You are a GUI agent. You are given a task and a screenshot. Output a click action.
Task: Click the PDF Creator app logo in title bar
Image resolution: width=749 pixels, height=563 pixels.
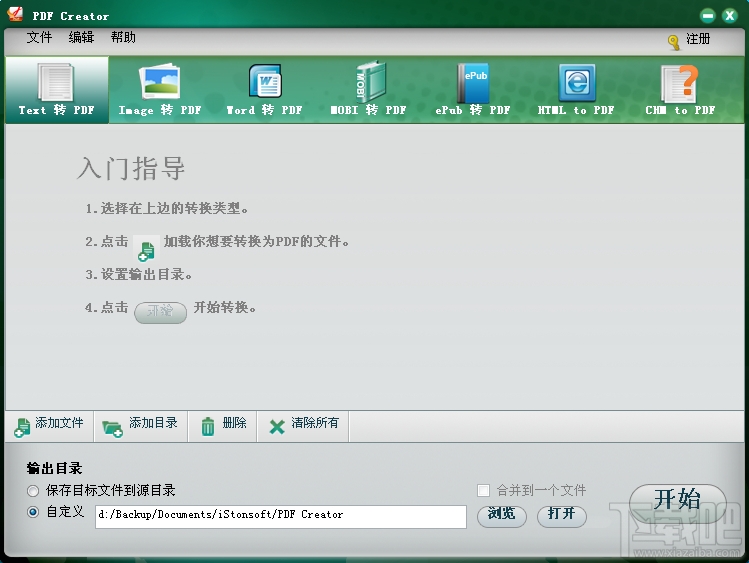coord(15,13)
